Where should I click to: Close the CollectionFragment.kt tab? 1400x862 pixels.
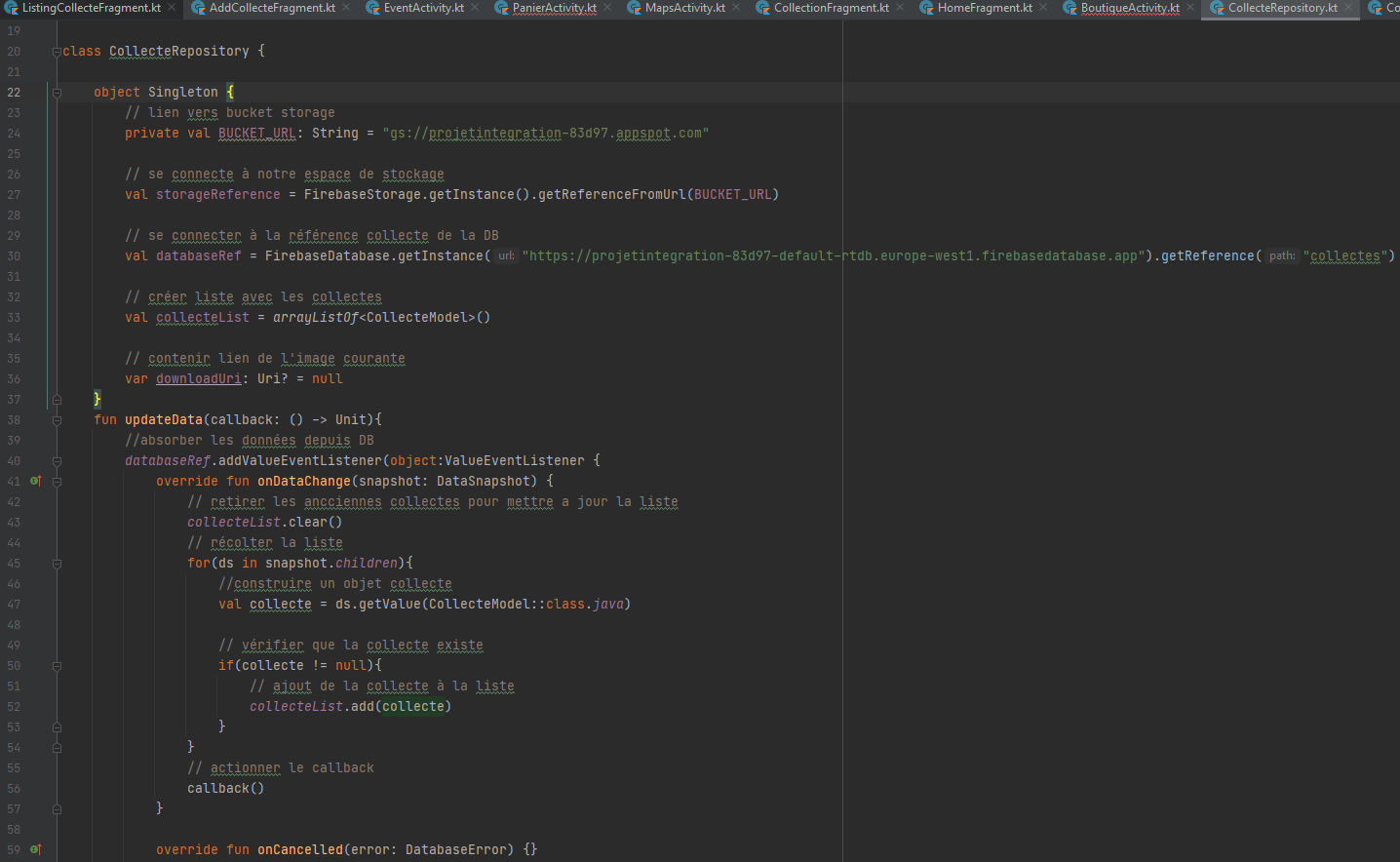[x=900, y=8]
